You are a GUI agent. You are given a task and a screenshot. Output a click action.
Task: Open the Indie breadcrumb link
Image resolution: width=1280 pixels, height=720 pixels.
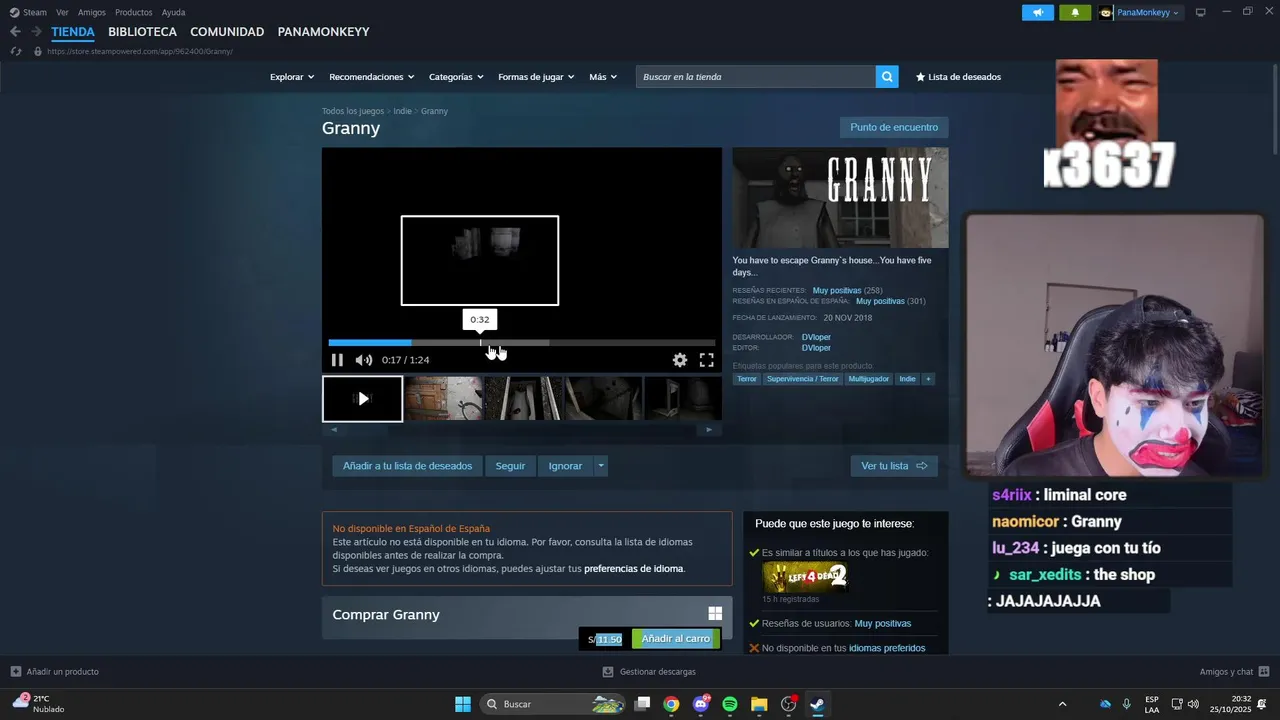(402, 111)
